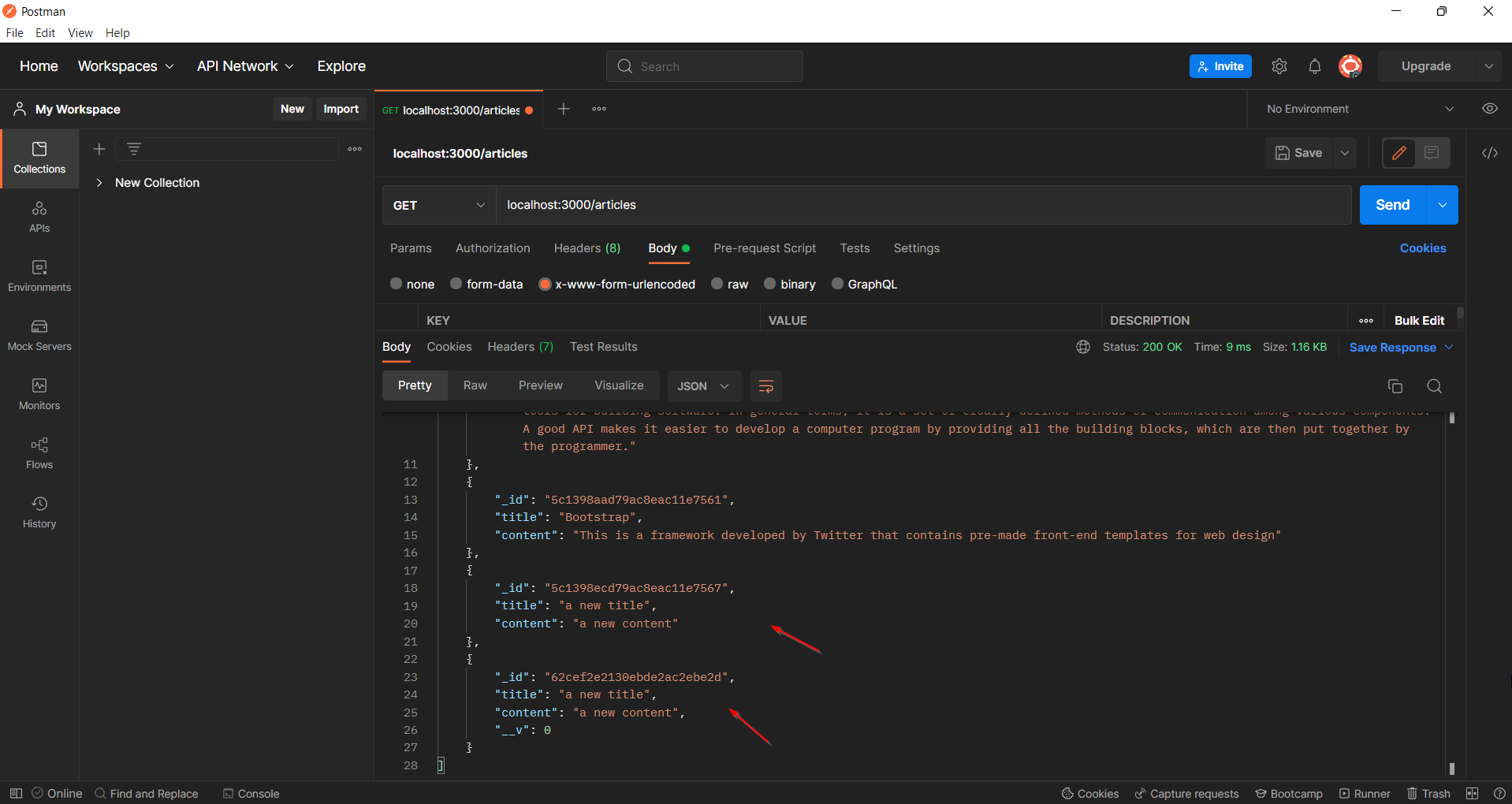
Task: Switch to the Authorization tab
Action: click(x=492, y=248)
